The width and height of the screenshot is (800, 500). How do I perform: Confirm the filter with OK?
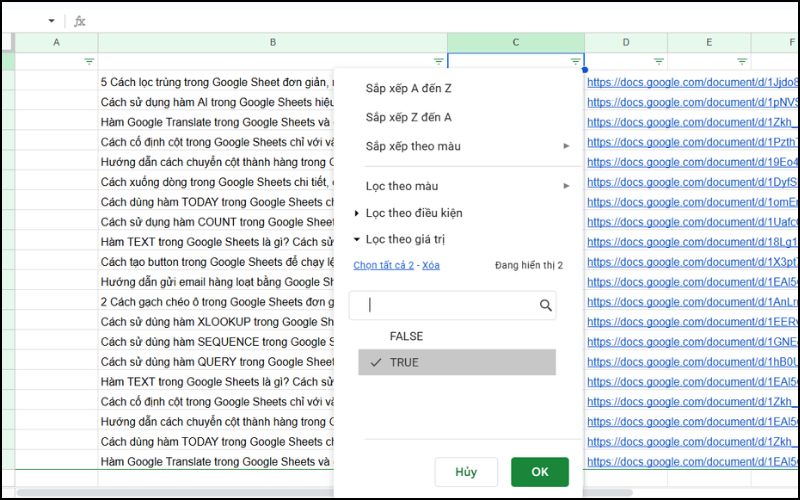click(x=540, y=472)
